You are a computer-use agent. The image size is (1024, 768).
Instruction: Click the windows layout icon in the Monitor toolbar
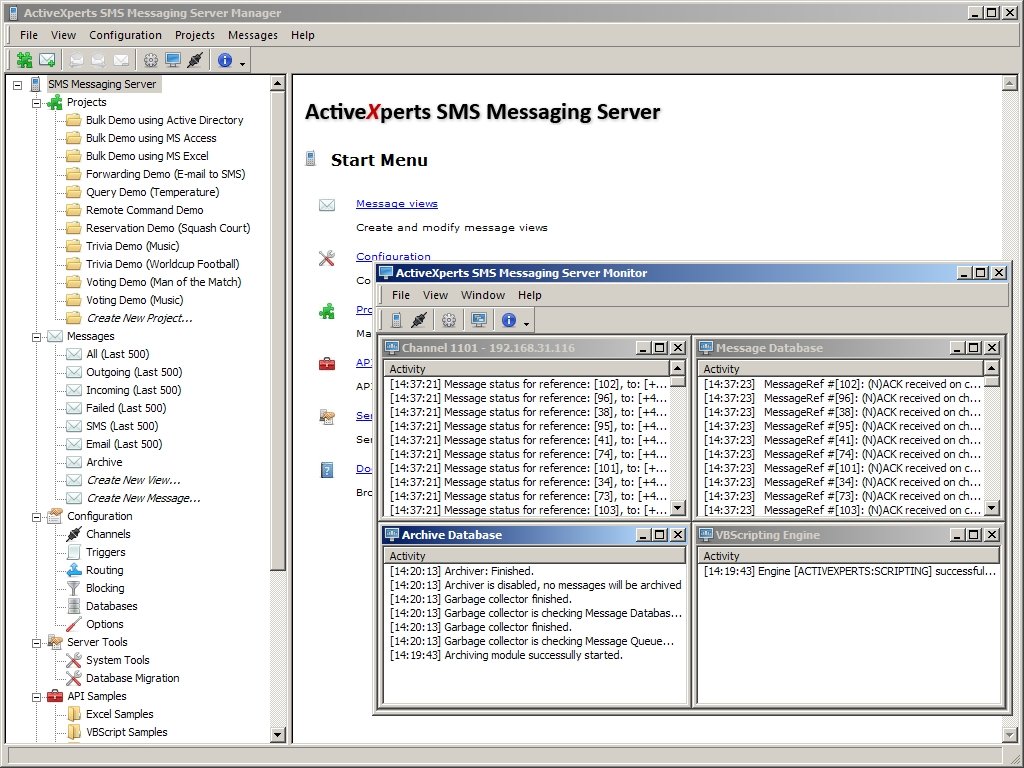[479, 320]
